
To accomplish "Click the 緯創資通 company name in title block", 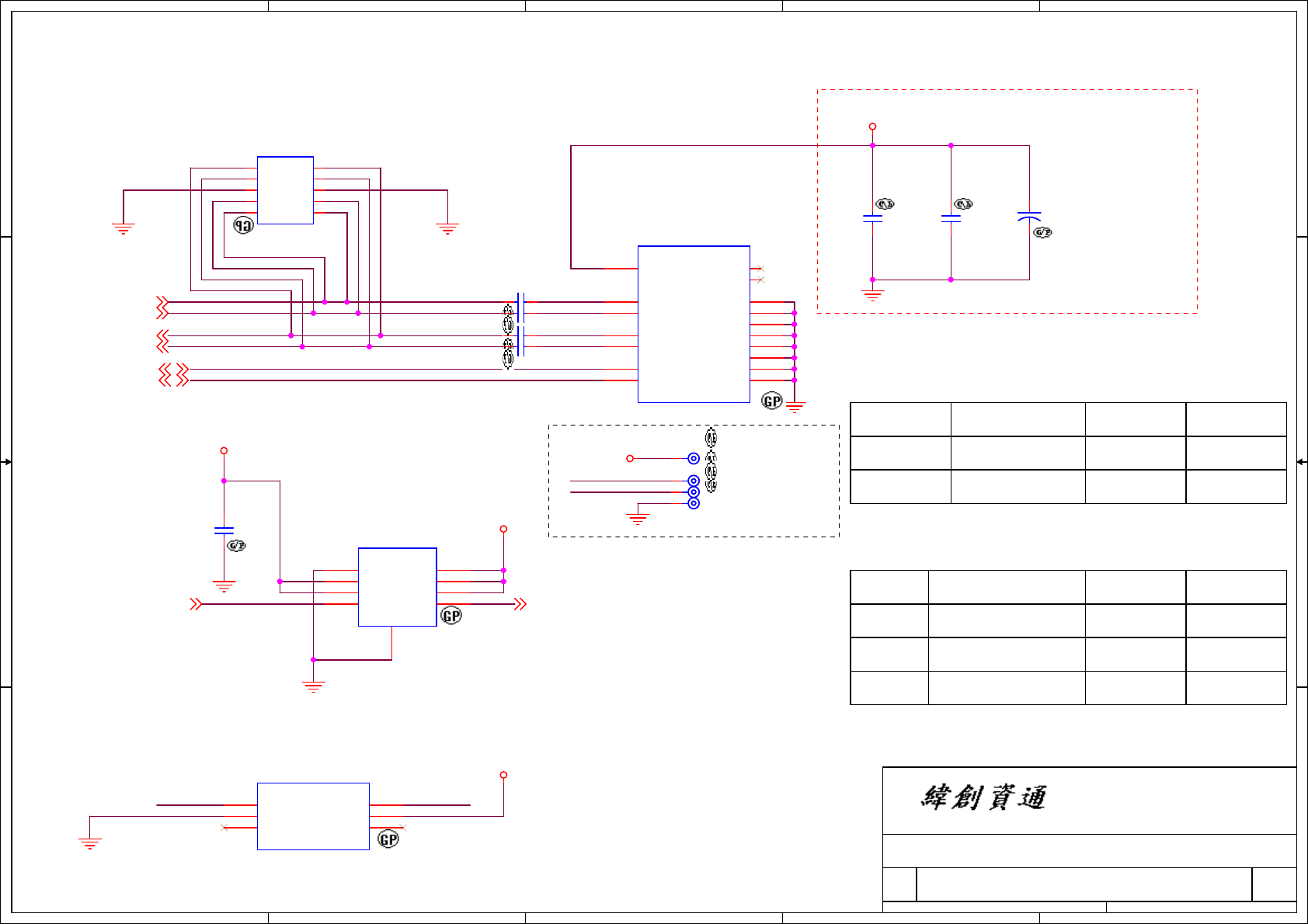I will tap(983, 797).
